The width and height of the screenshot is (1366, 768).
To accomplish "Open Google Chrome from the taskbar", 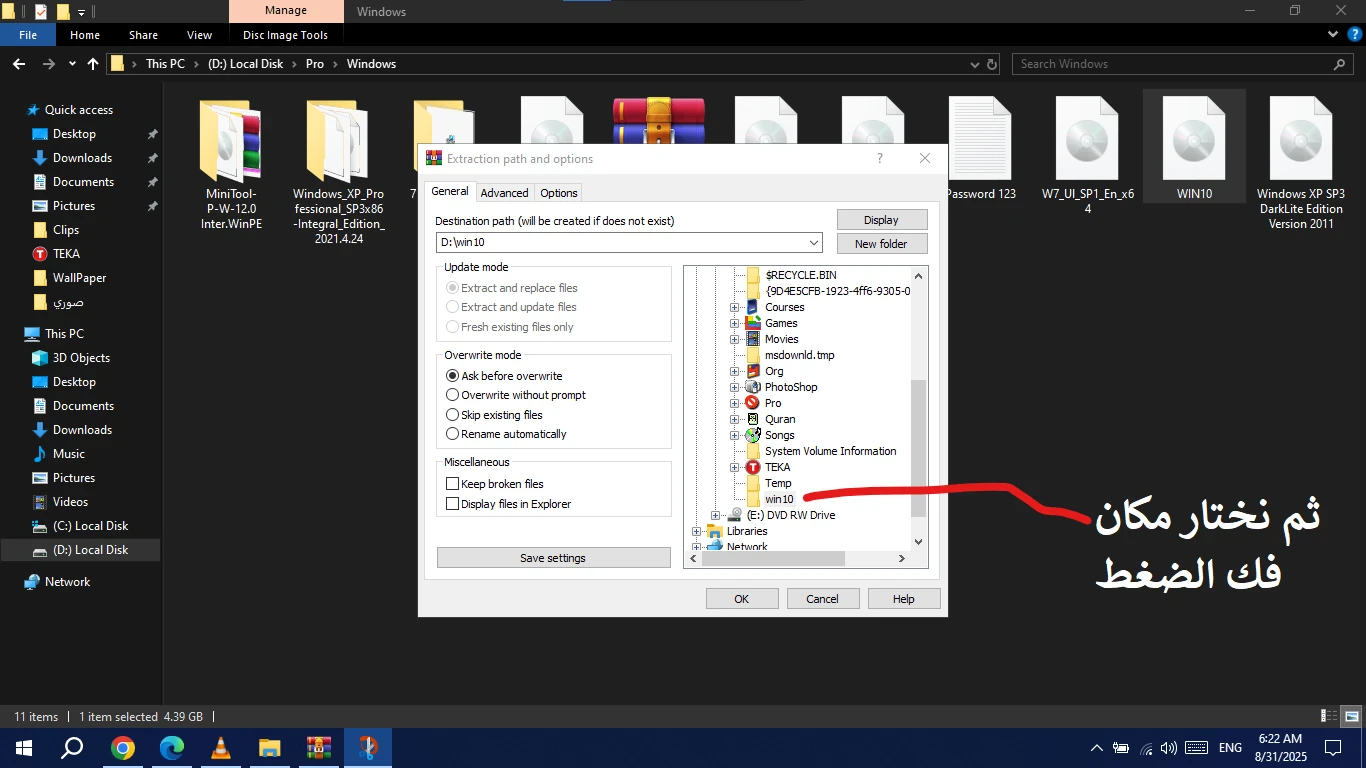I will coord(123,748).
